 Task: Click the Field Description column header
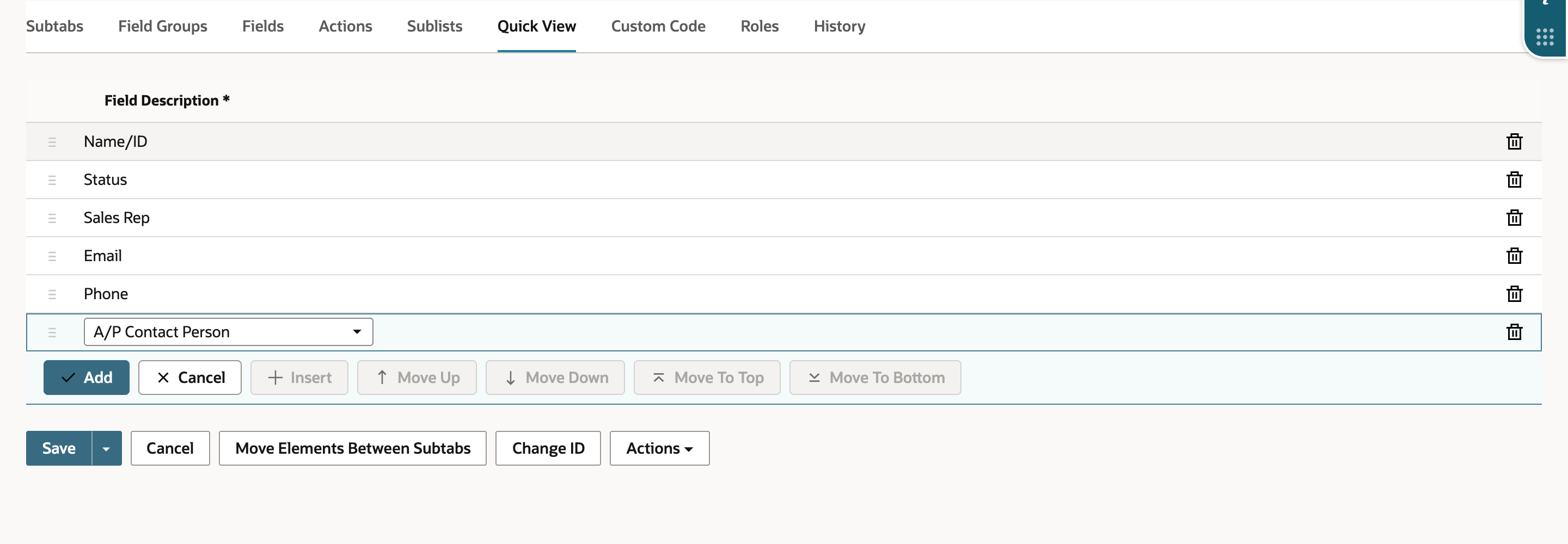(167, 101)
